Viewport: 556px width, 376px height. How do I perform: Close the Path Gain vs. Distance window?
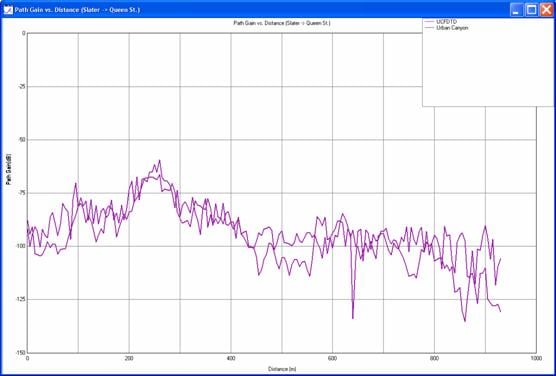tap(546, 10)
